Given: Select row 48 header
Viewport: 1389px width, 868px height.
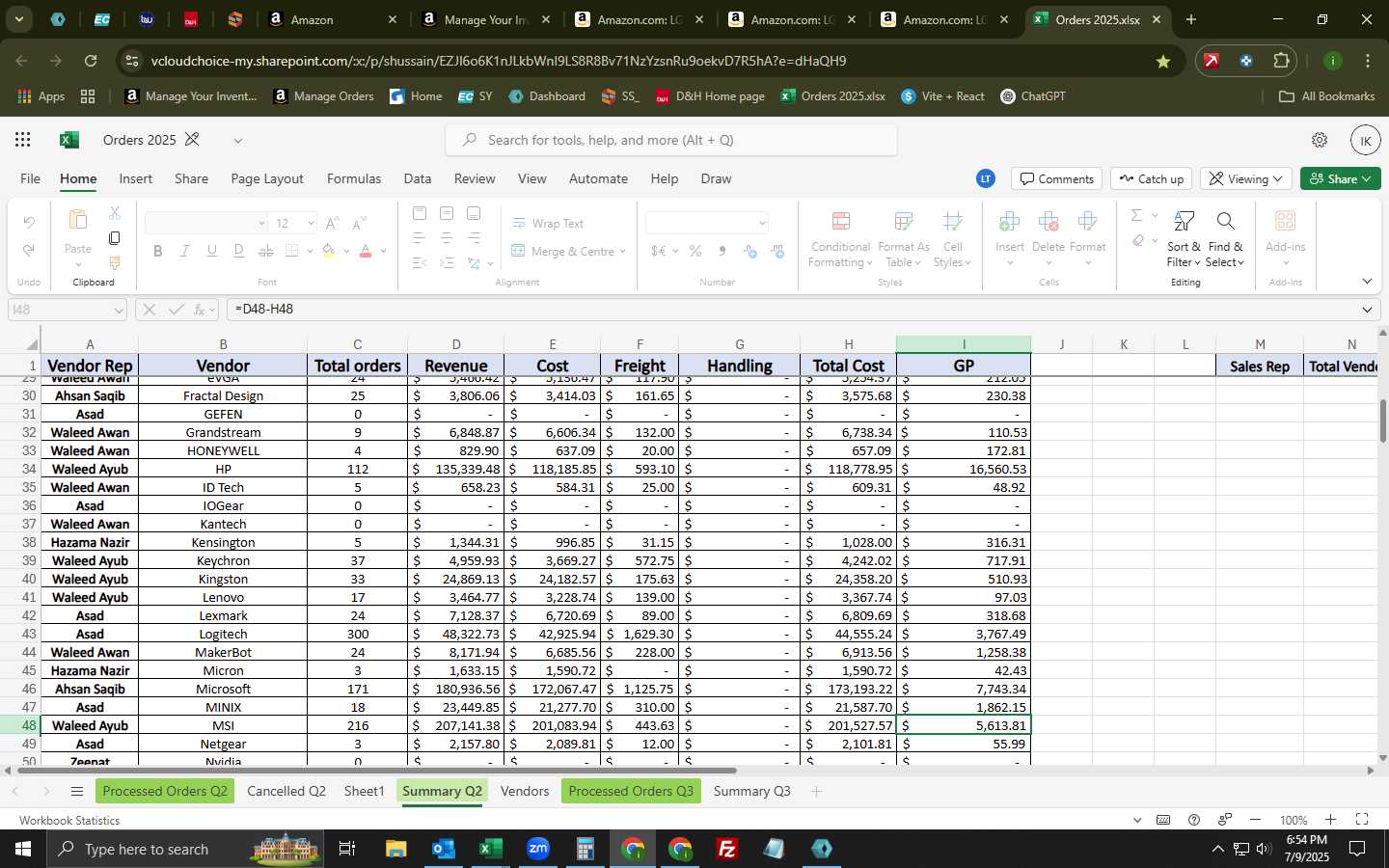Looking at the screenshot, I should (x=28, y=725).
